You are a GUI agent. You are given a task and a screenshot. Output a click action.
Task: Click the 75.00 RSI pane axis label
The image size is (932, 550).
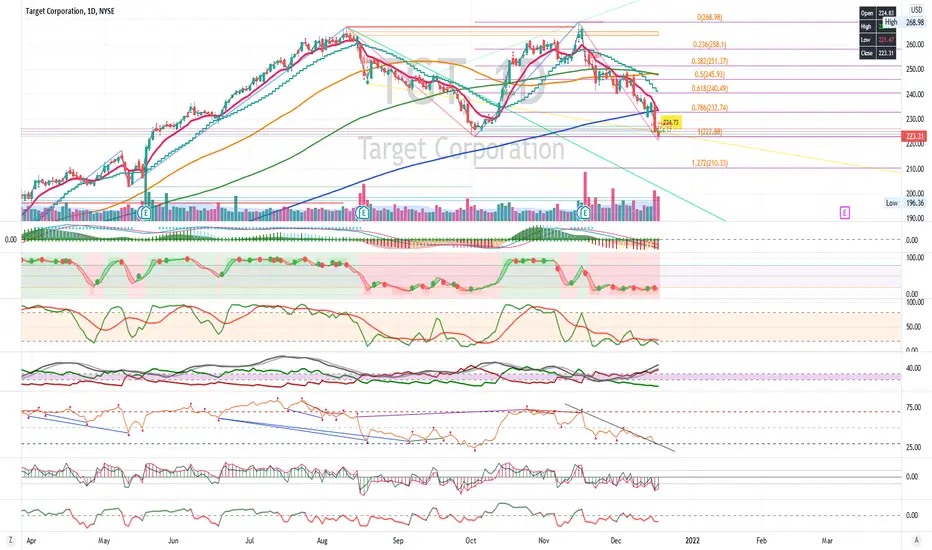pyautogui.click(x=915, y=408)
